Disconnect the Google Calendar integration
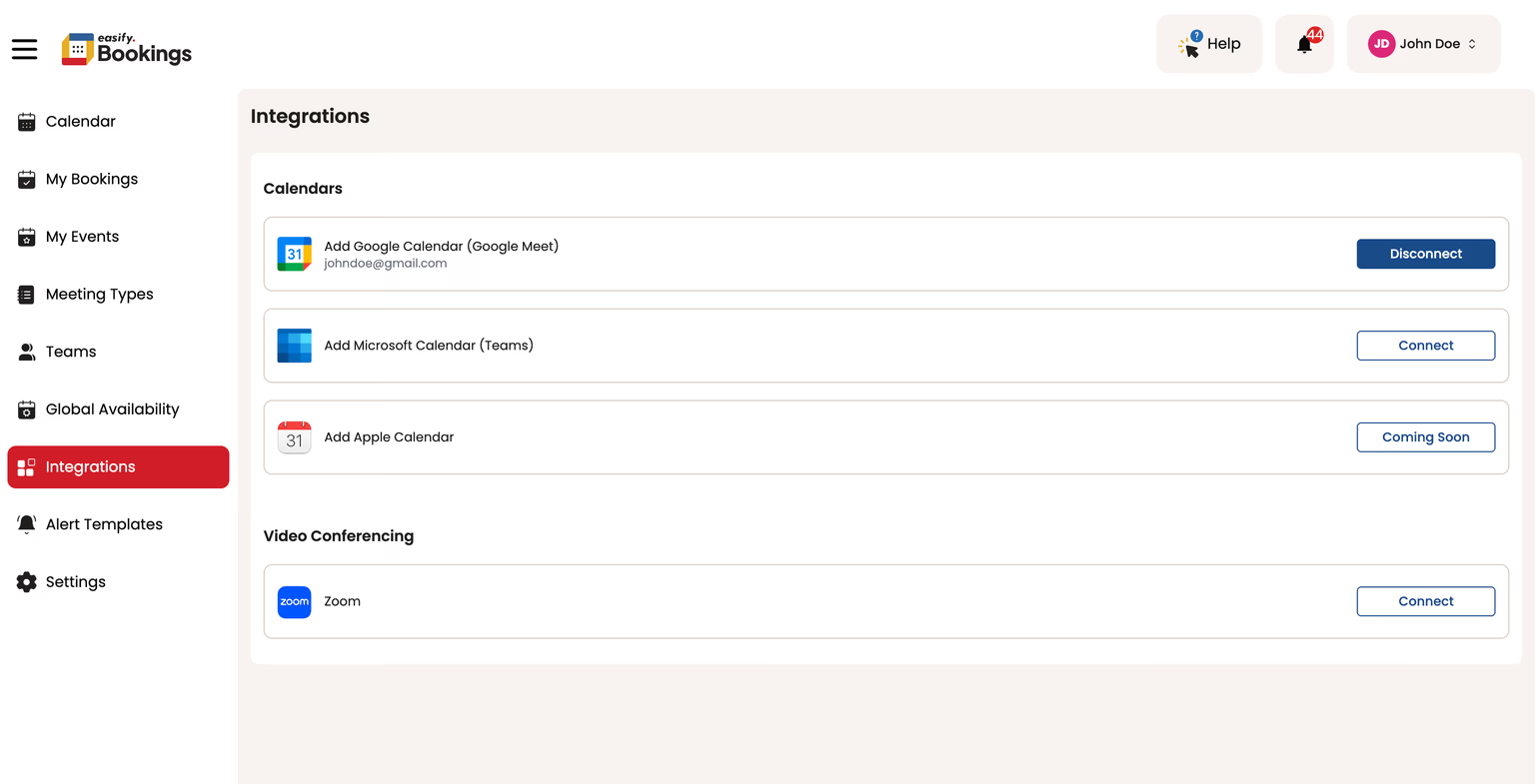 pyautogui.click(x=1425, y=254)
